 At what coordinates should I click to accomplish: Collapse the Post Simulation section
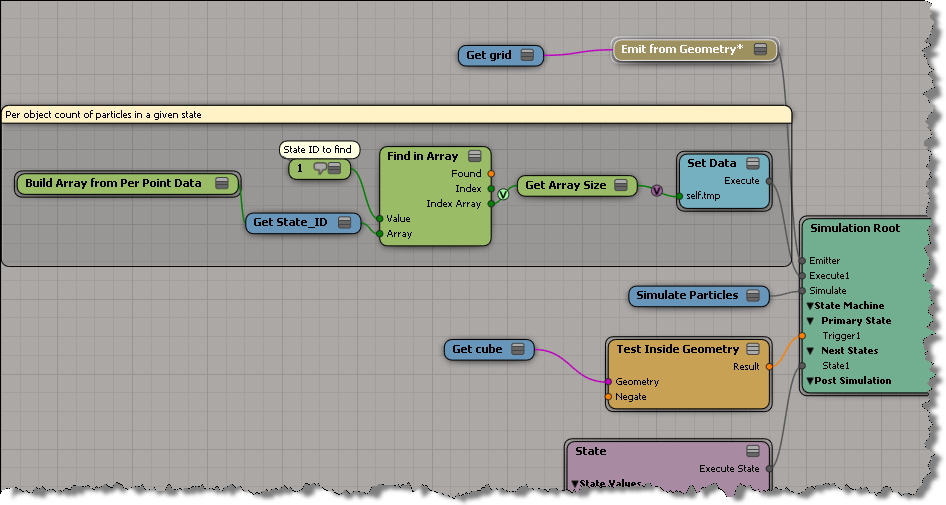811,381
